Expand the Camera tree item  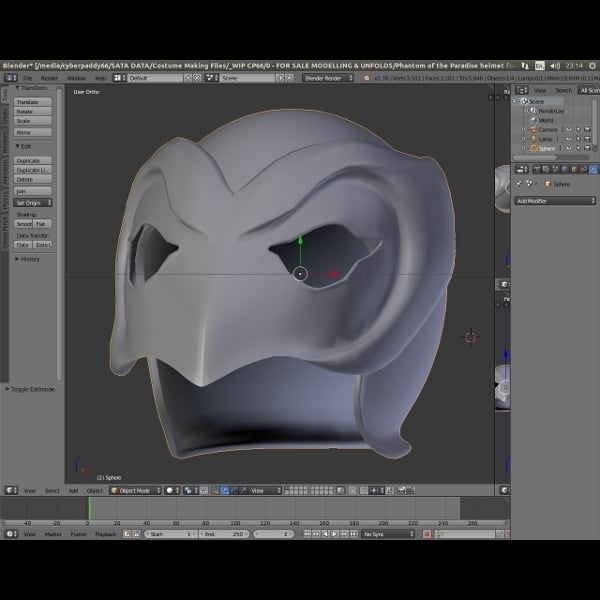[x=523, y=129]
